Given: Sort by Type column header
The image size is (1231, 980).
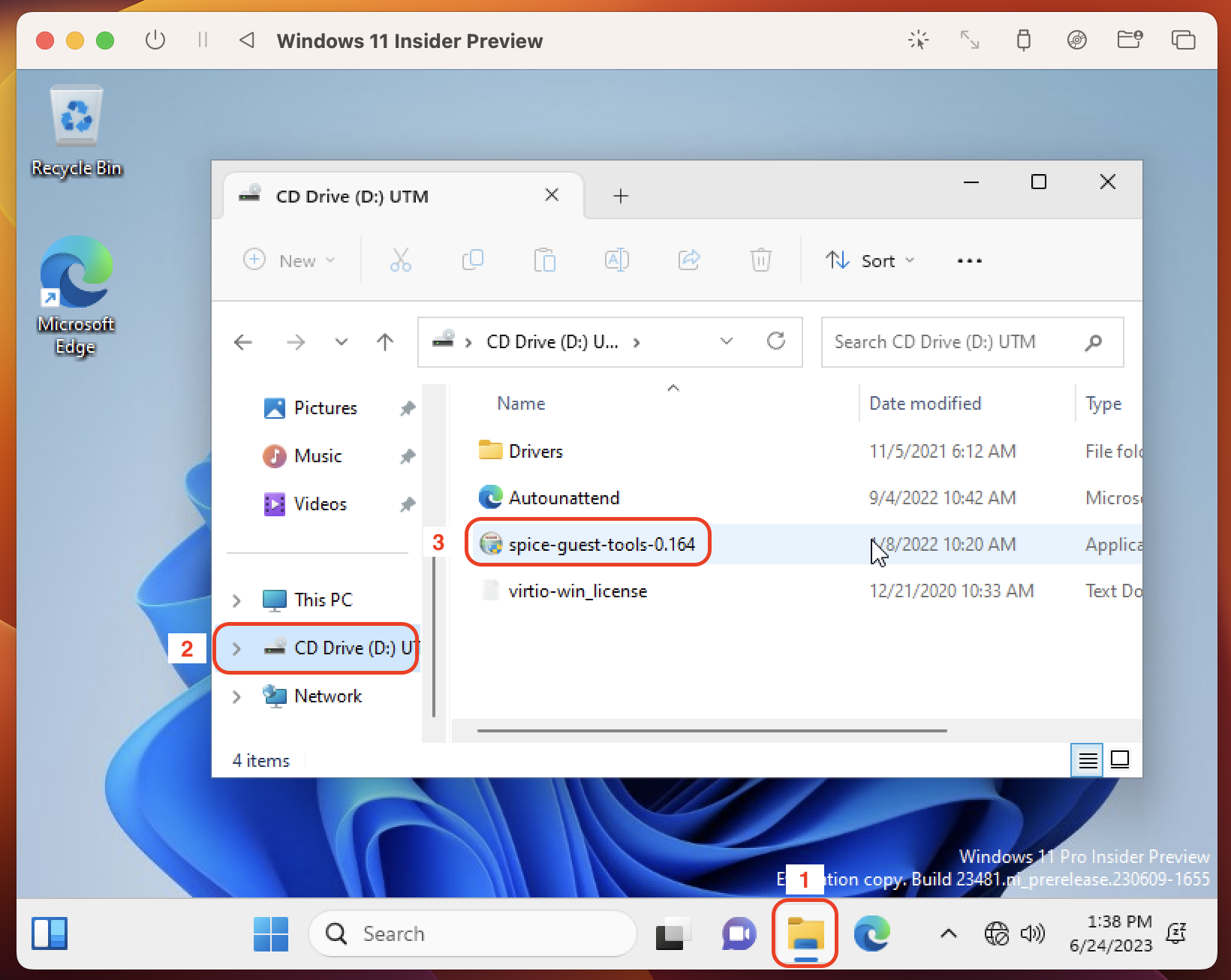Looking at the screenshot, I should (x=1103, y=404).
